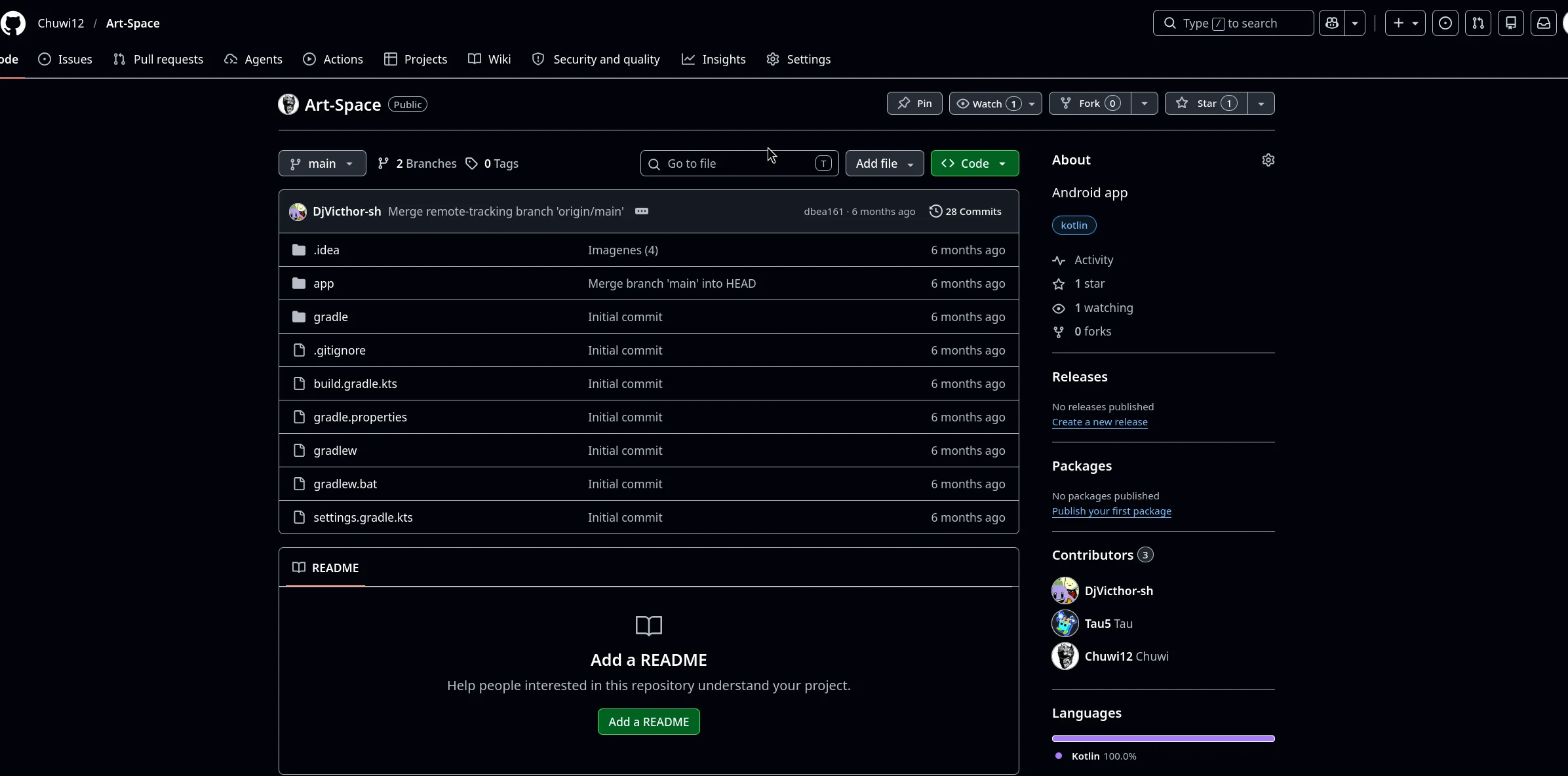
Task: Click the Type / to search box
Action: [x=1233, y=23]
